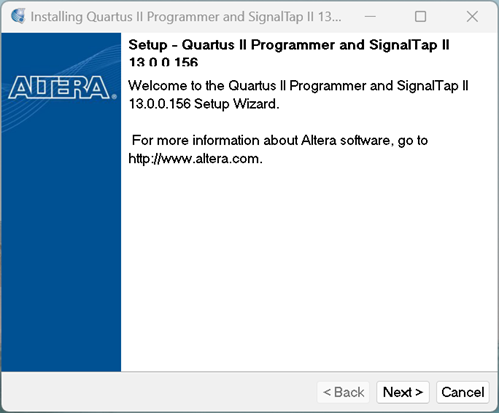Screen dimensions: 499x413
Task: Click the window title 'Installing Quartus II Programmer'
Action: tap(186, 17)
